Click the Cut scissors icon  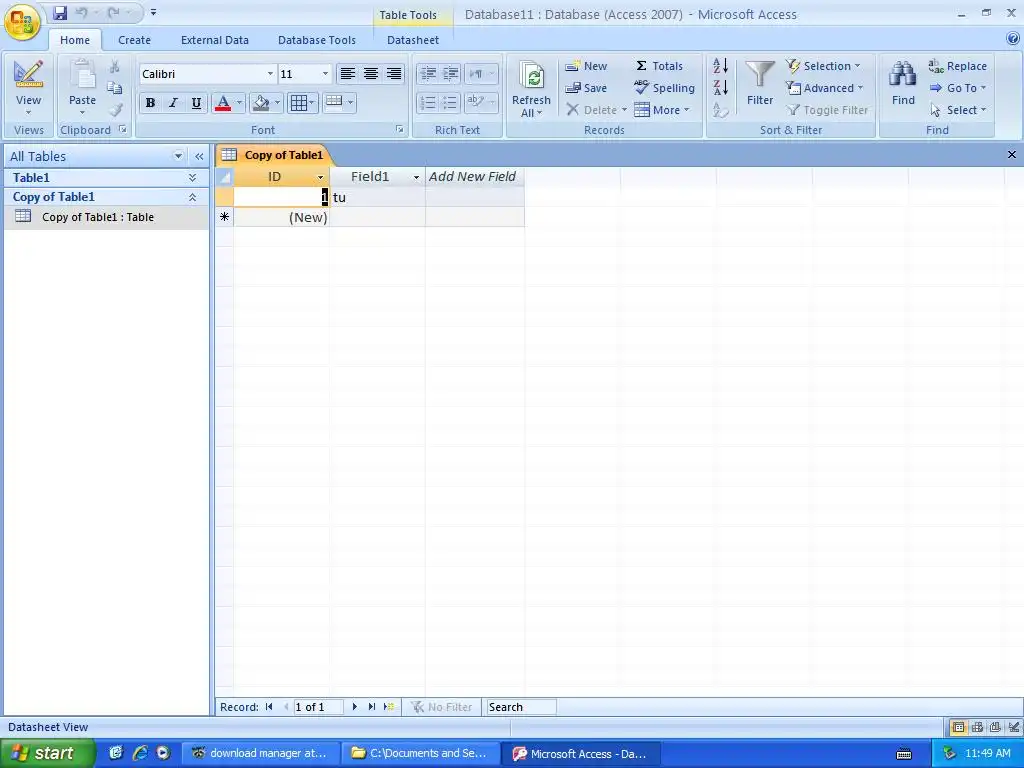coord(114,67)
